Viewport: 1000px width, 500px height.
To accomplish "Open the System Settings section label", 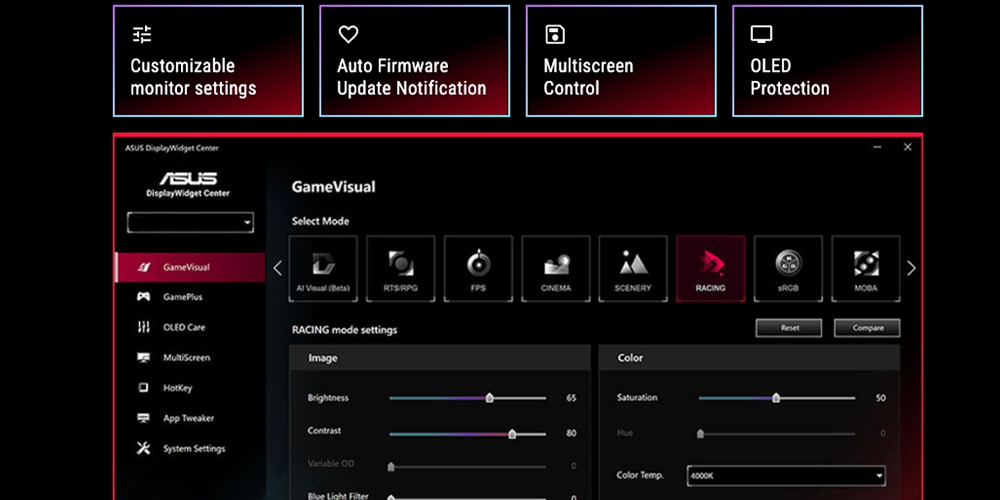I will point(194,448).
